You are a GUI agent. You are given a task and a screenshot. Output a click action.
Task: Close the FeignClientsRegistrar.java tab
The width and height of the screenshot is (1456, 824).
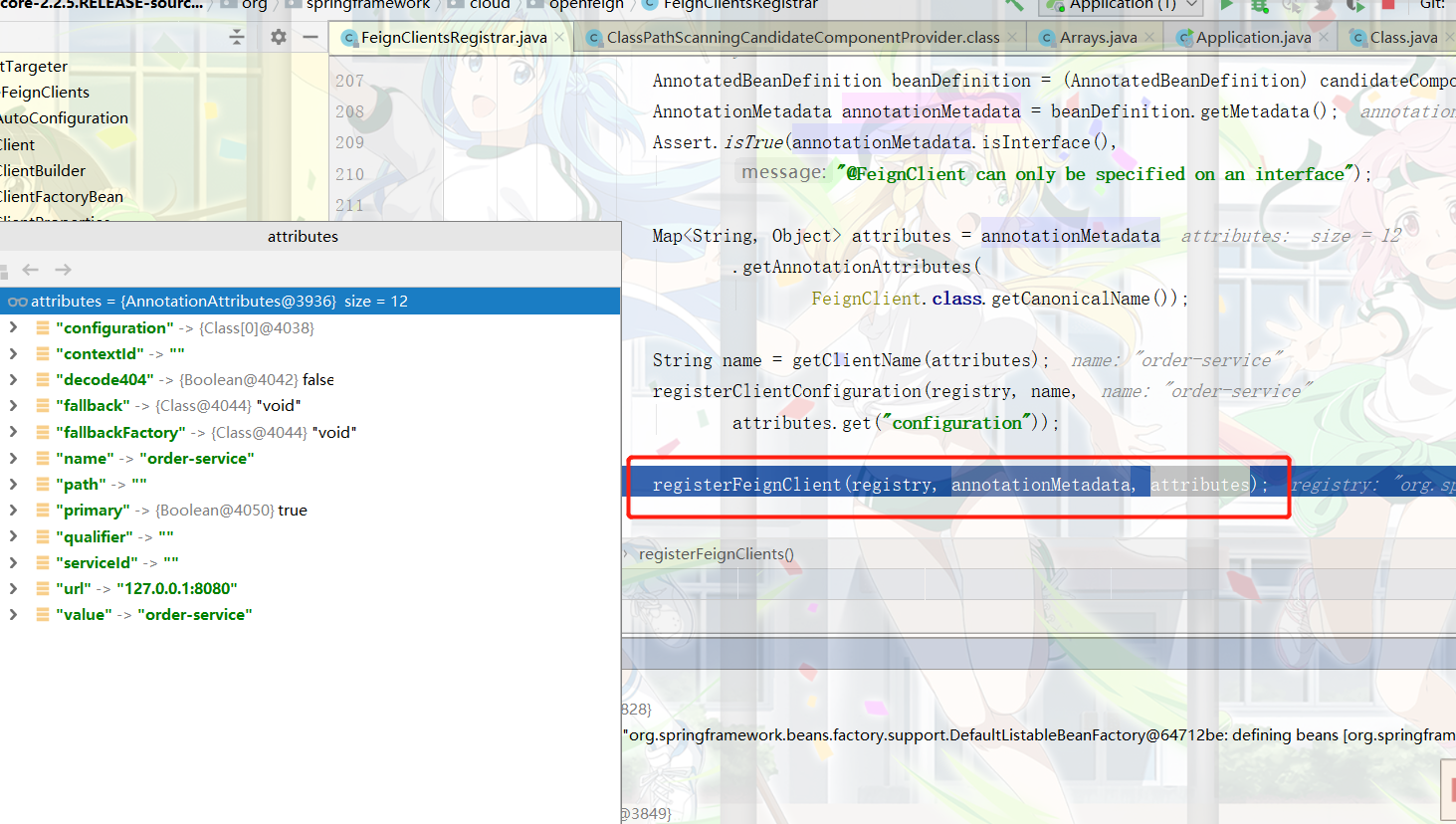(559, 38)
